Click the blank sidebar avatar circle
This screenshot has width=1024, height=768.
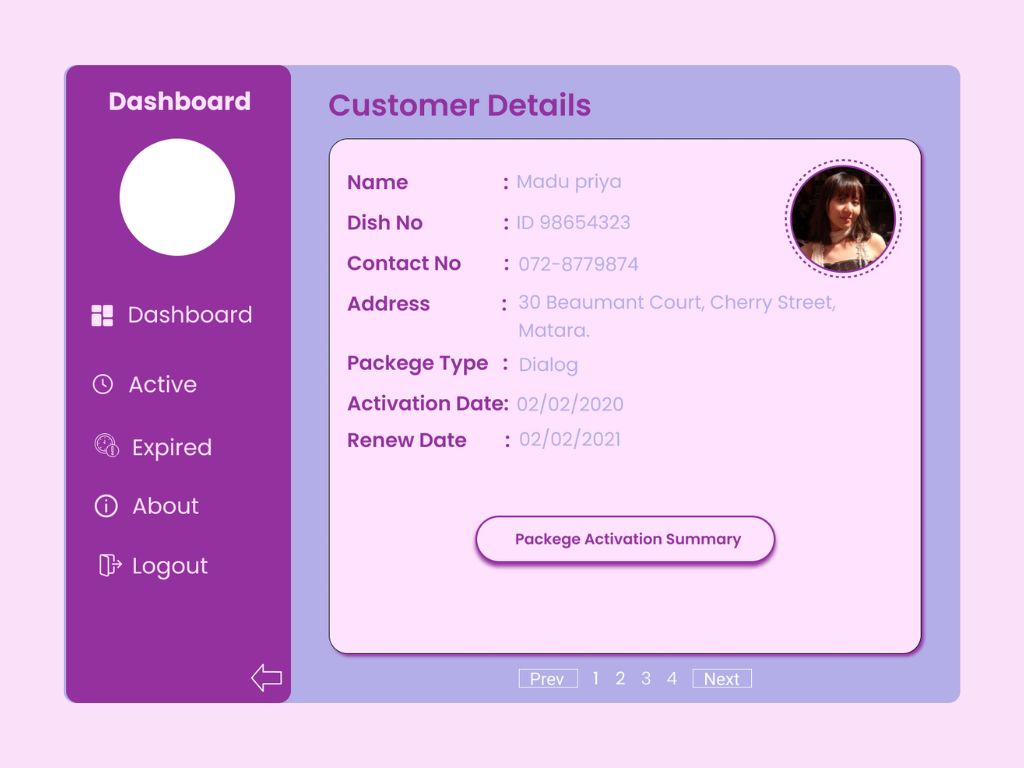click(177, 197)
